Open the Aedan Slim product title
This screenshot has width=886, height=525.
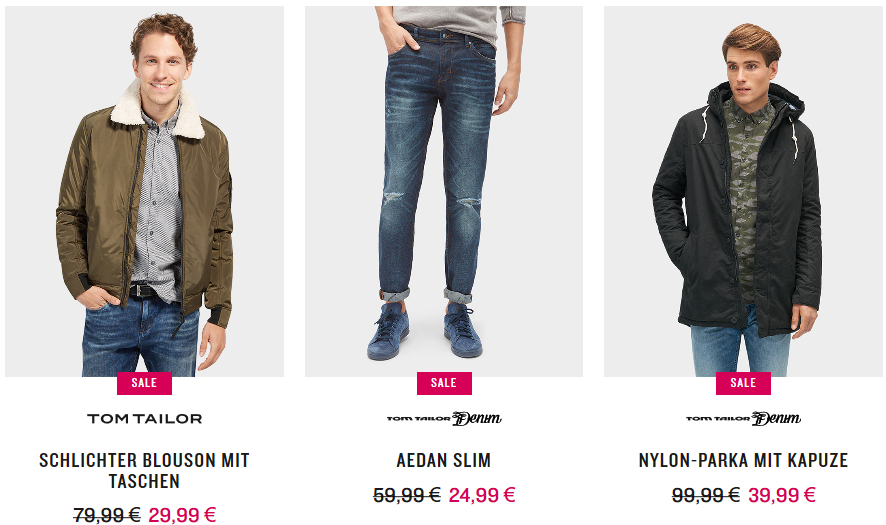pos(444,460)
